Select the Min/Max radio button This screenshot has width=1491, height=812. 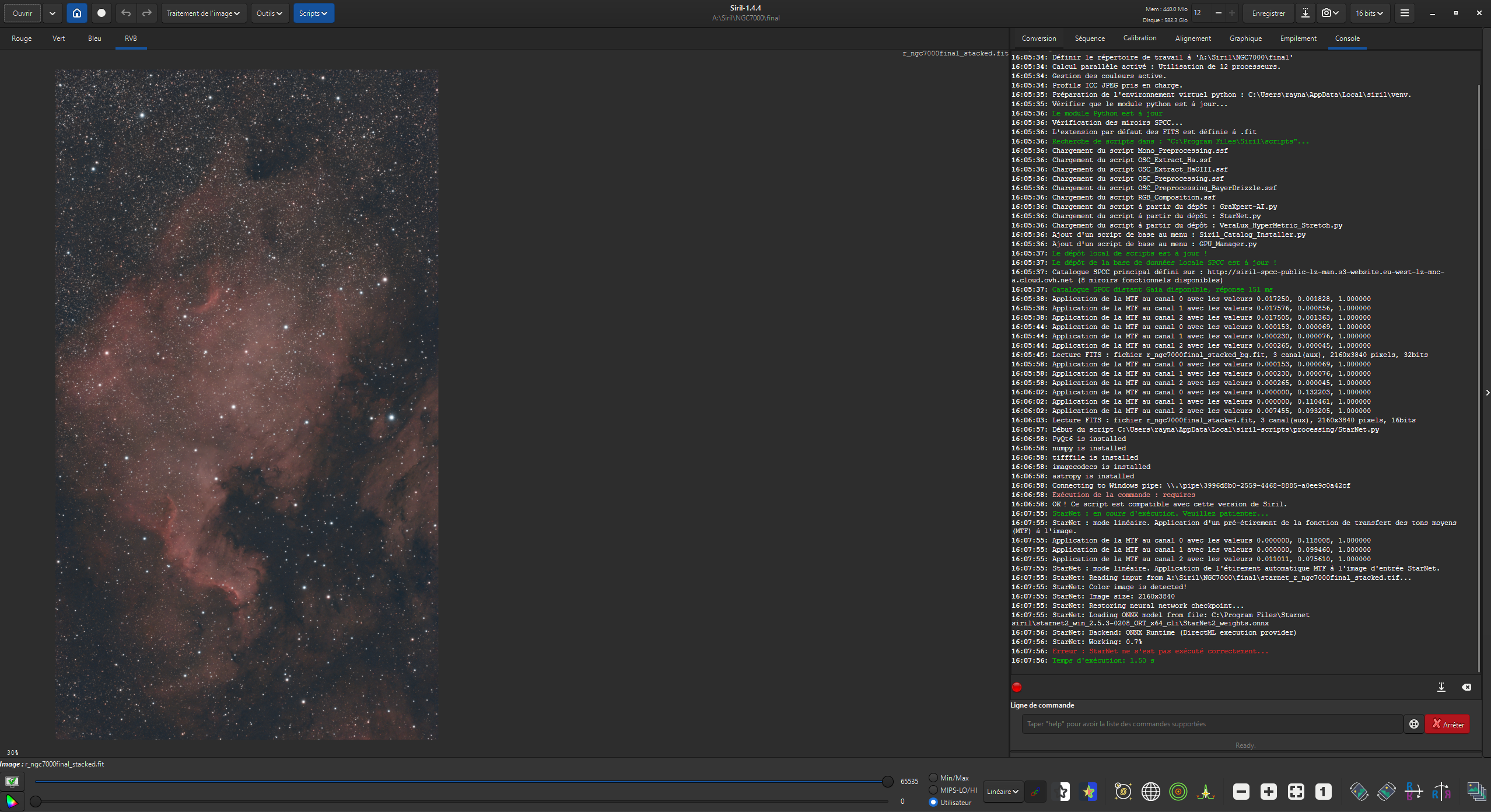(933, 778)
